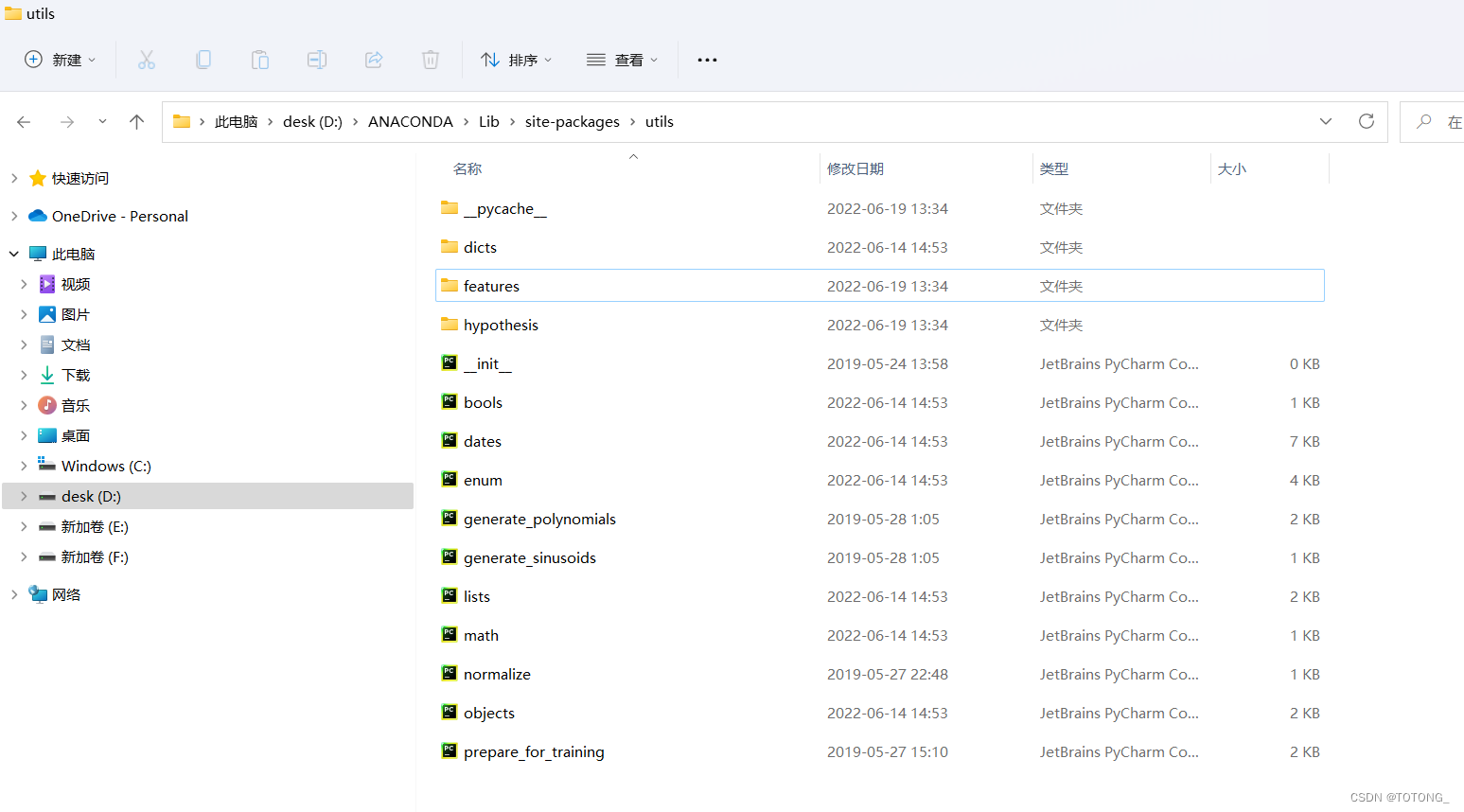Collapse the 此电脑 tree node
This screenshot has width=1464, height=812.
[x=13, y=253]
